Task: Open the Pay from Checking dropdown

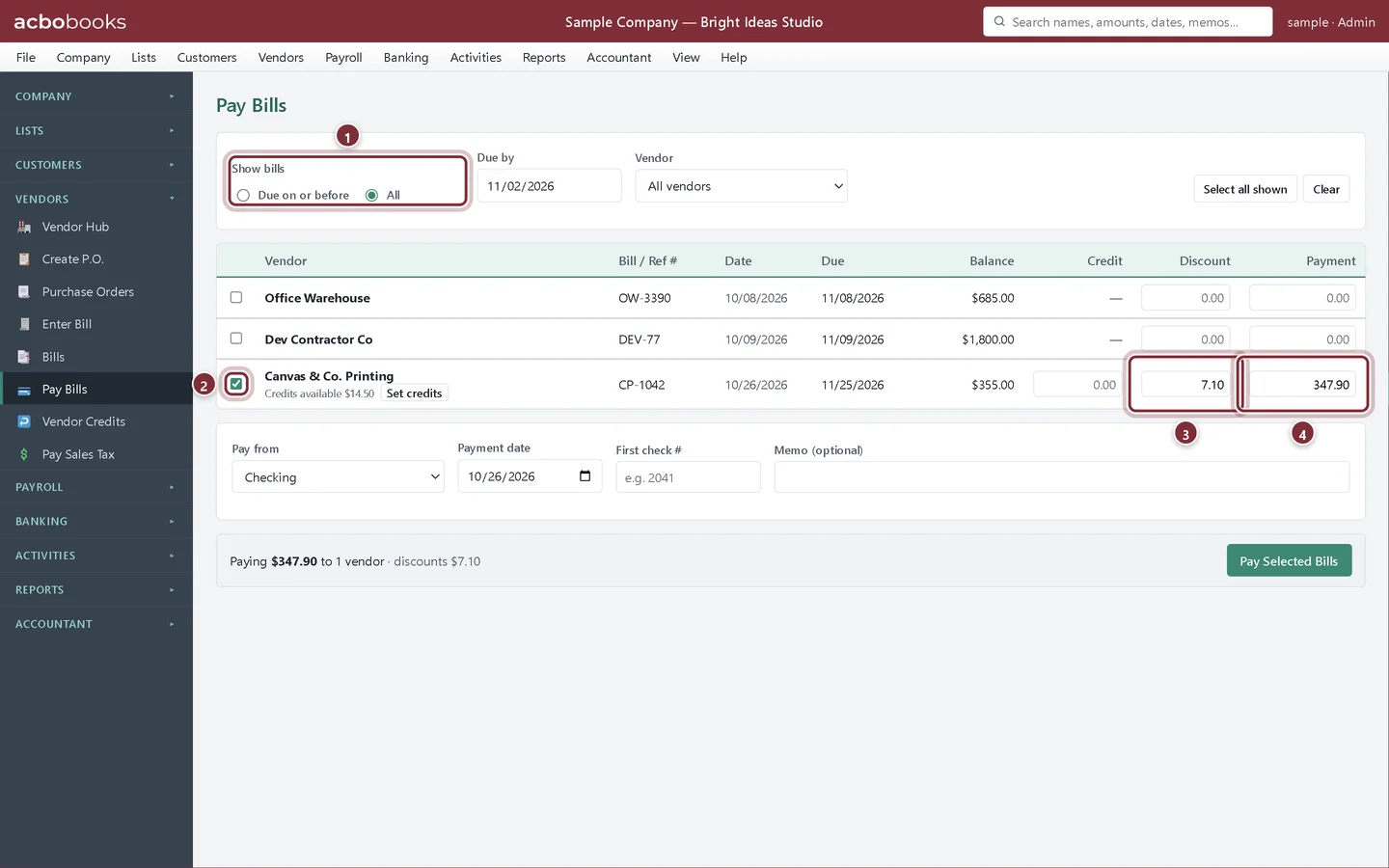Action: (x=338, y=477)
